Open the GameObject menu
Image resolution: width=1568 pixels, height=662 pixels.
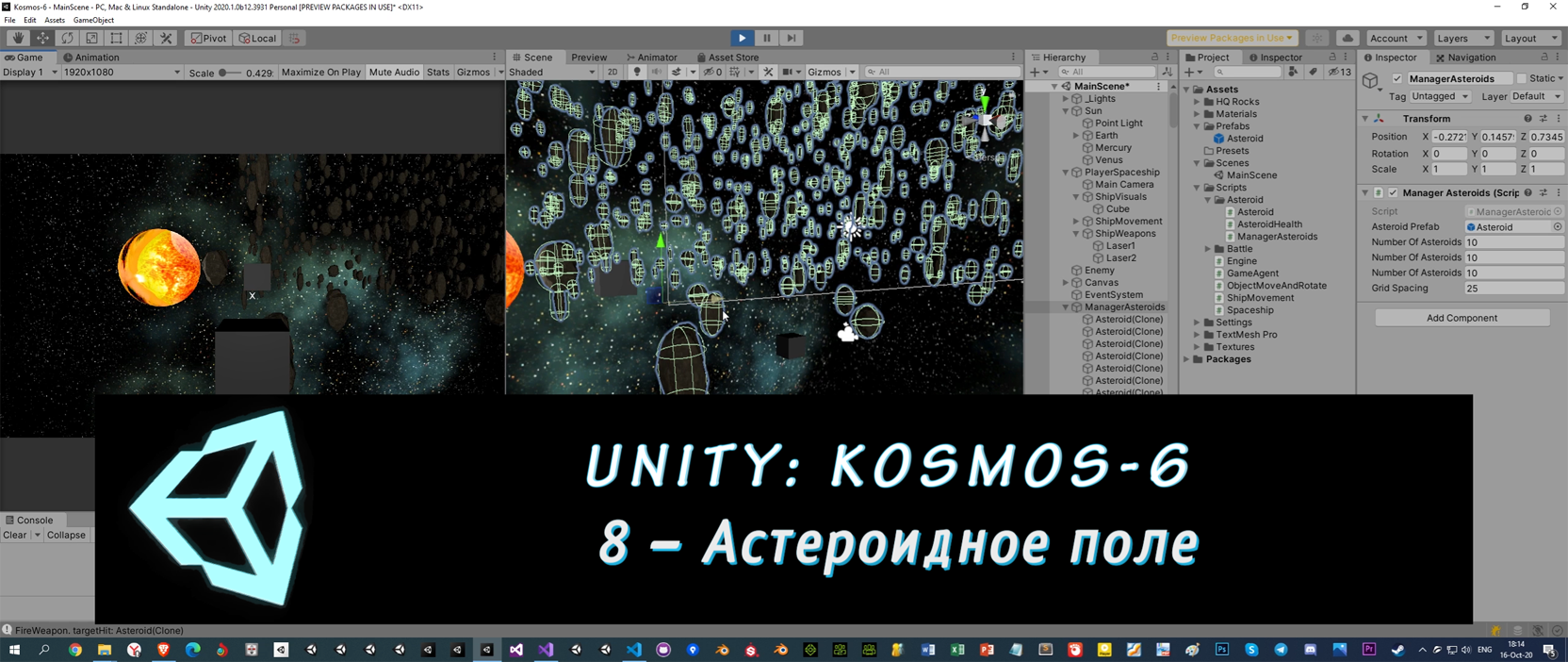click(93, 20)
